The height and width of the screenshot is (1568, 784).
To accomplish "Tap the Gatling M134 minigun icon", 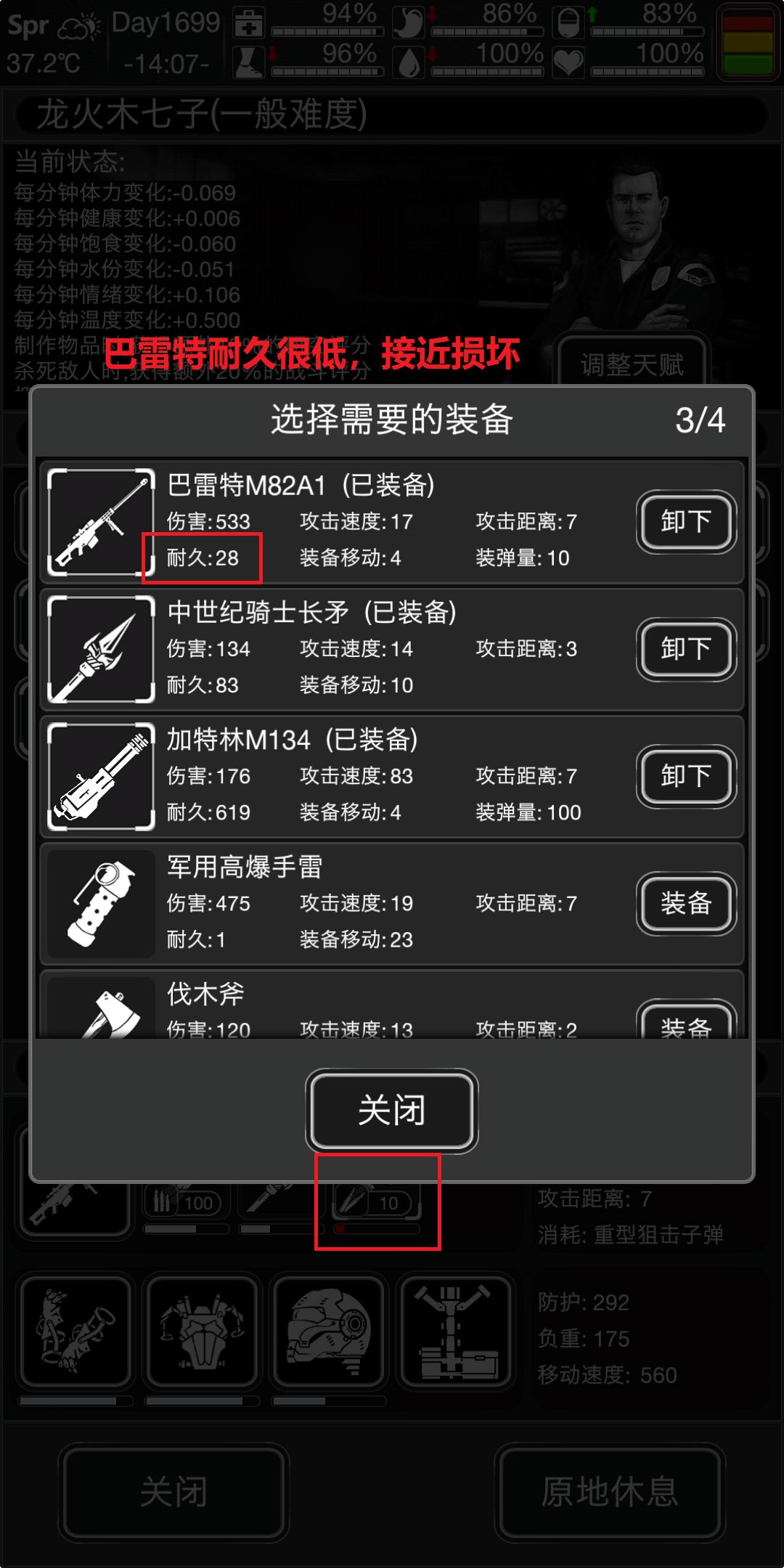I will [101, 776].
